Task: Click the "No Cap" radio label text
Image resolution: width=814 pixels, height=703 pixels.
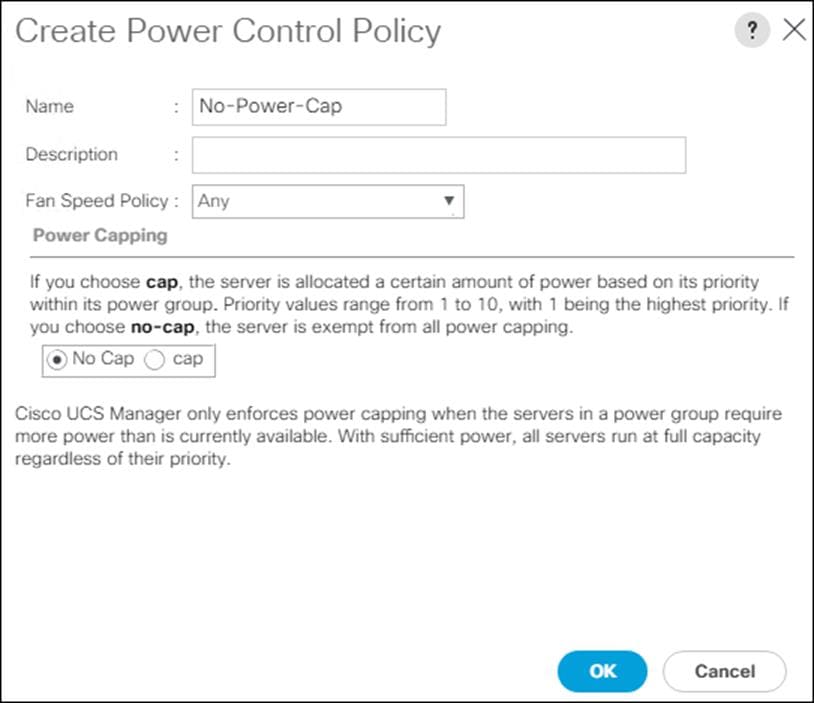Action: click(x=103, y=359)
